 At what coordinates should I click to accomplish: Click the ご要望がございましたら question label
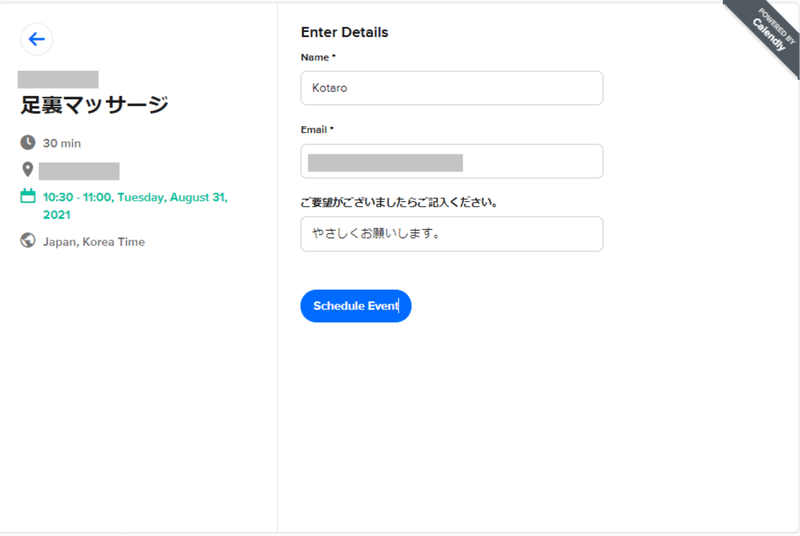click(399, 202)
